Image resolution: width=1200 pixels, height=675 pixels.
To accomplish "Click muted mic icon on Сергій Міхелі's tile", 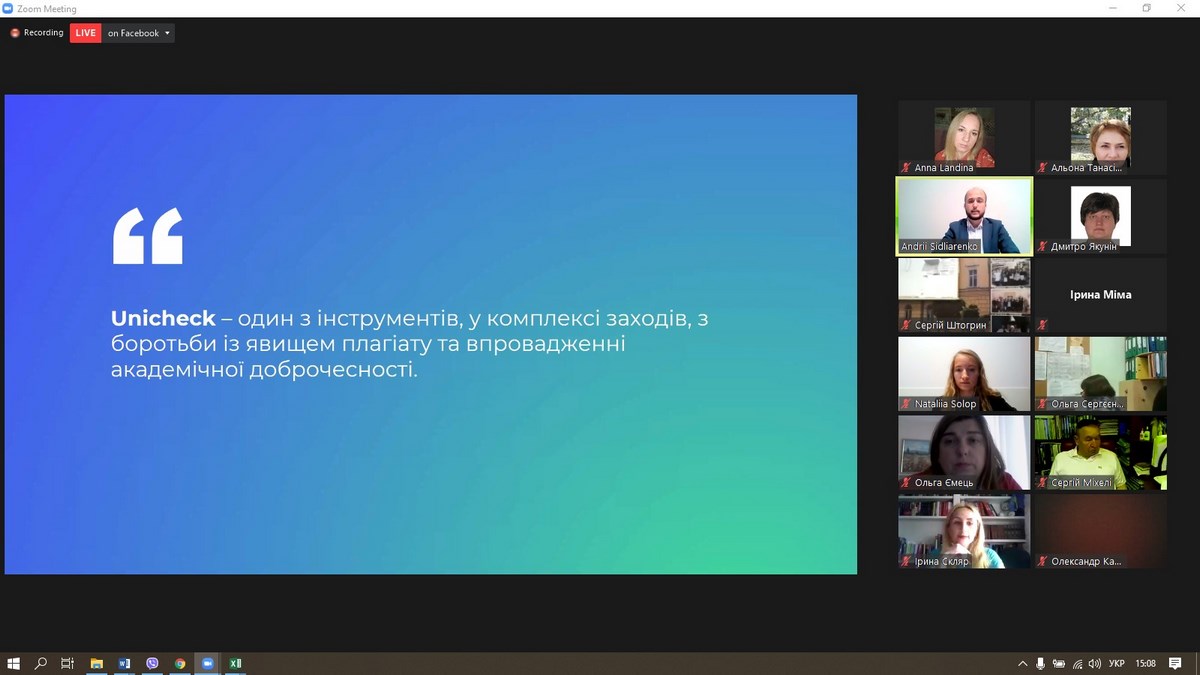I will tap(1042, 483).
